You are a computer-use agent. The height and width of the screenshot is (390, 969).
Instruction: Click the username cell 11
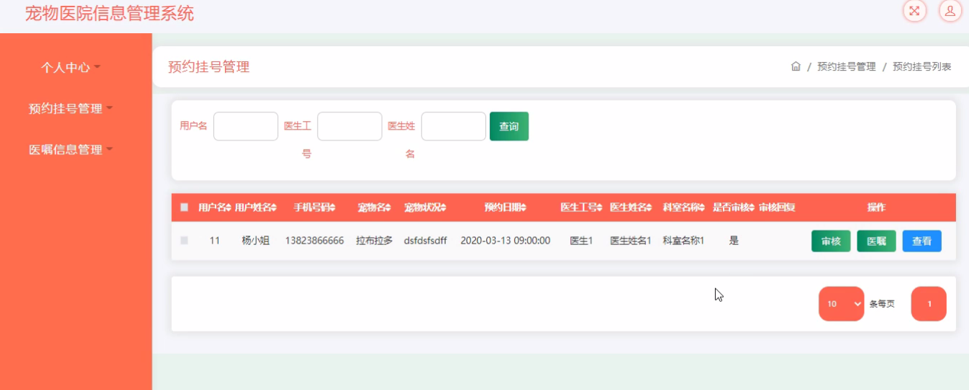(x=214, y=240)
